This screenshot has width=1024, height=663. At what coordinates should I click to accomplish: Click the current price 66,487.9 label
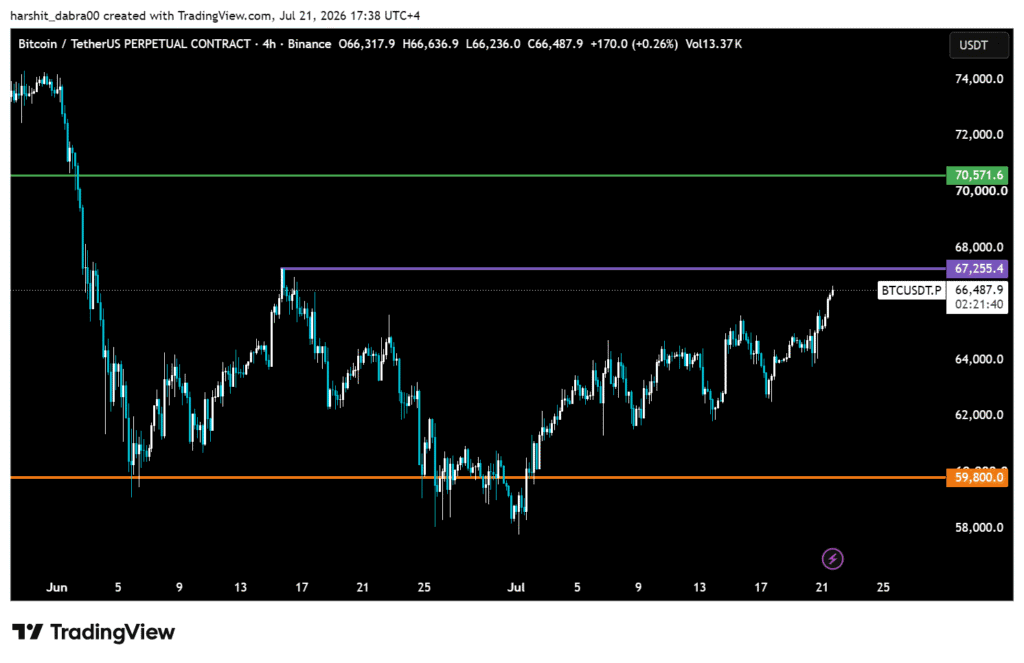(x=978, y=289)
